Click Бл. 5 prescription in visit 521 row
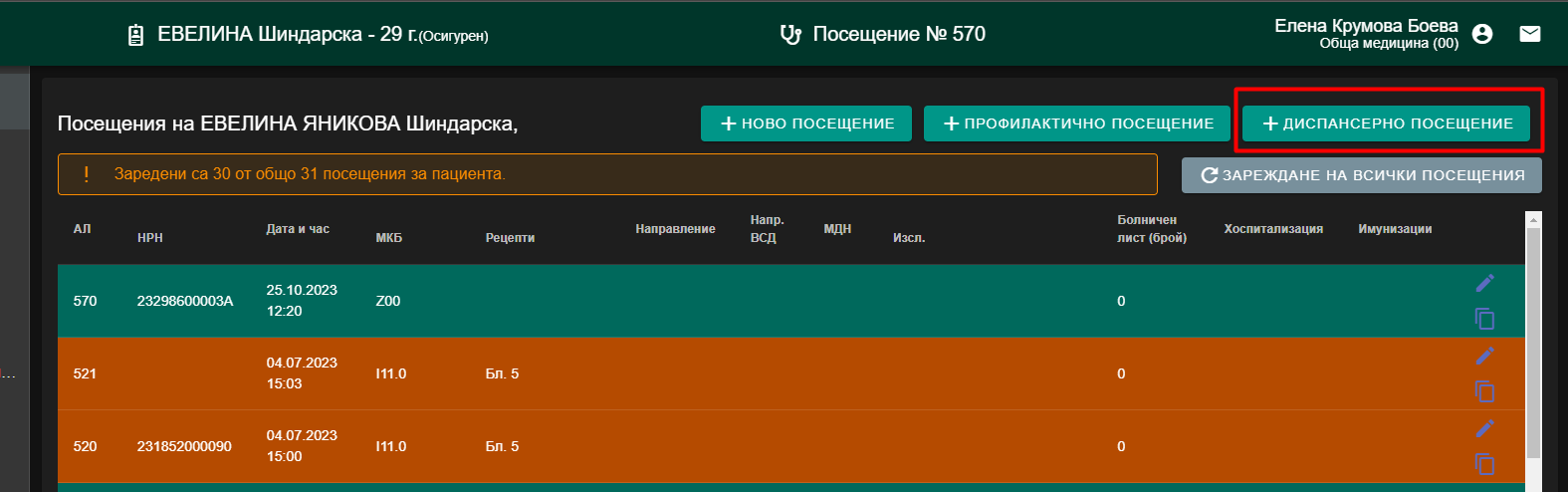Viewport: 1568px width, 492px height. coord(502,373)
